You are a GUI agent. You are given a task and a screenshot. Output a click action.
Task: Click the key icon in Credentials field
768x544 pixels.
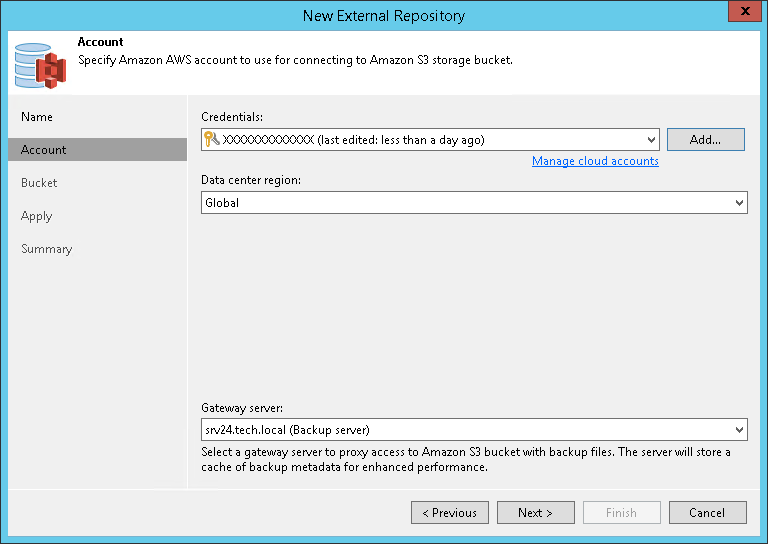(211, 140)
